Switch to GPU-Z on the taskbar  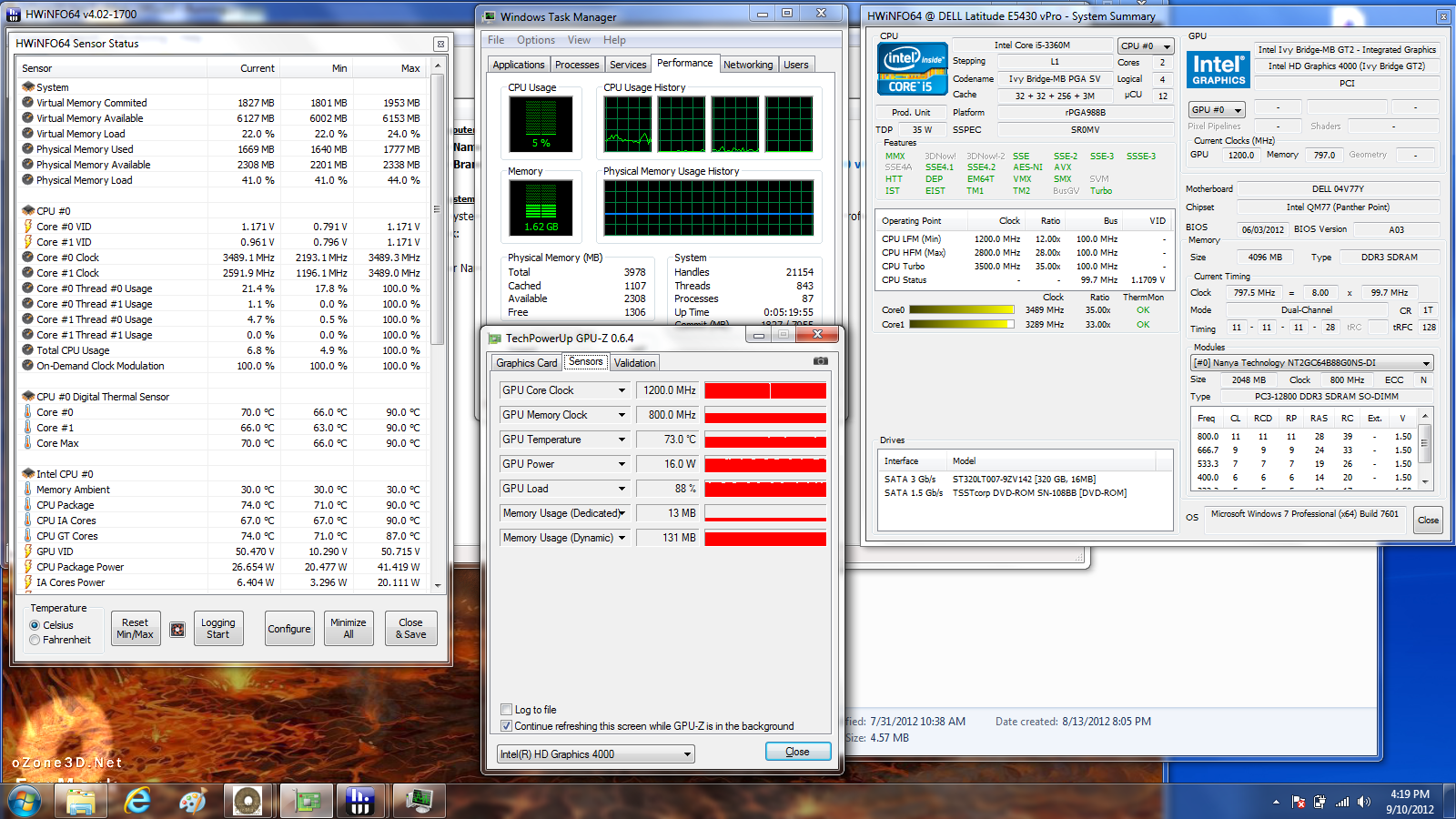[306, 801]
